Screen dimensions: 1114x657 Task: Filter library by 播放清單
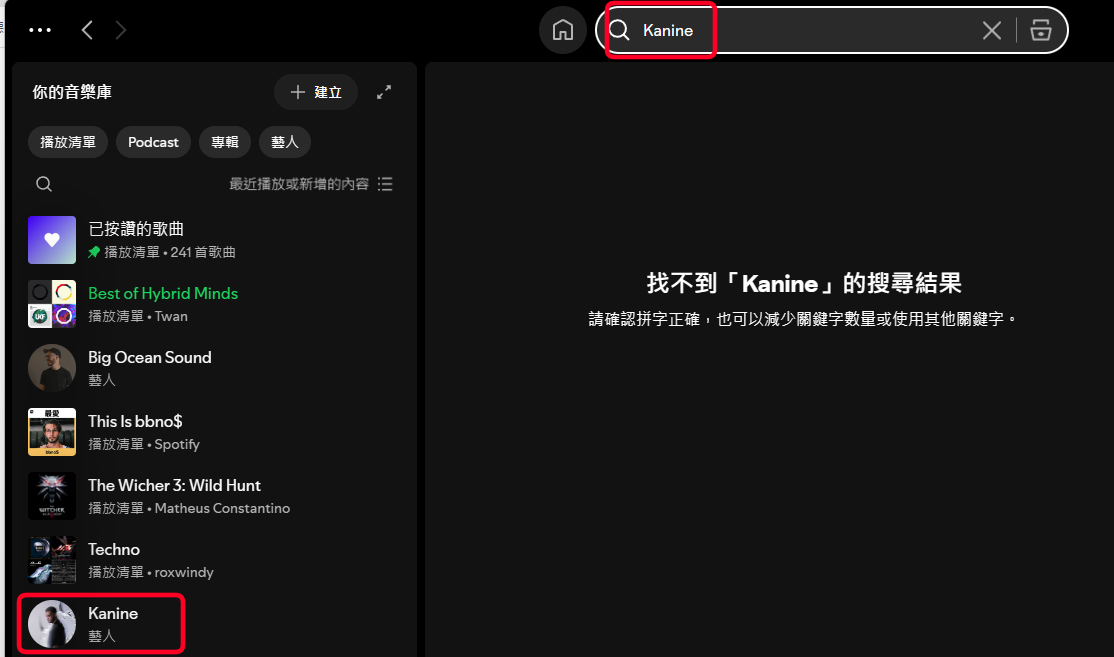[68, 142]
